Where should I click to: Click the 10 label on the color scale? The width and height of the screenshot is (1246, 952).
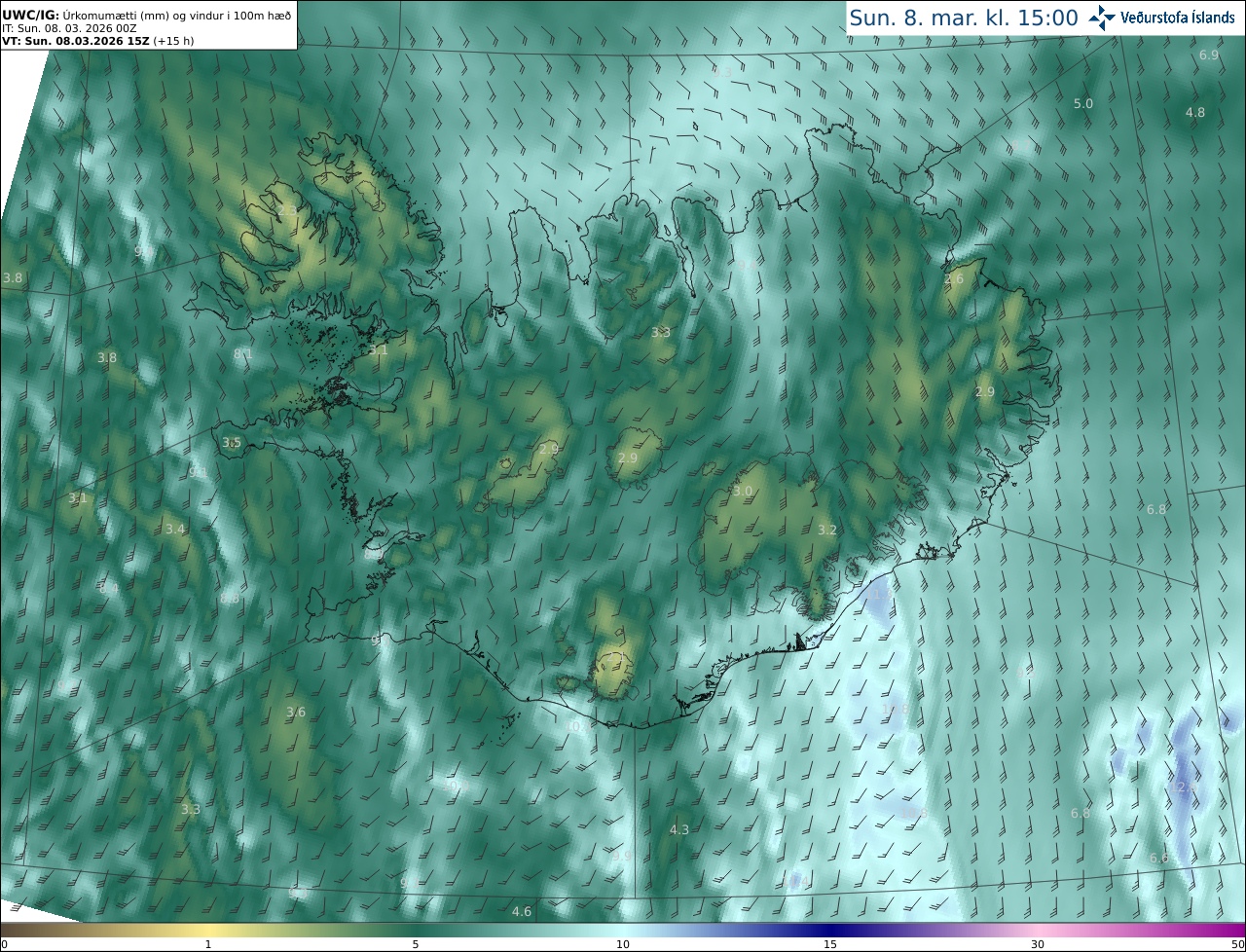click(x=623, y=944)
